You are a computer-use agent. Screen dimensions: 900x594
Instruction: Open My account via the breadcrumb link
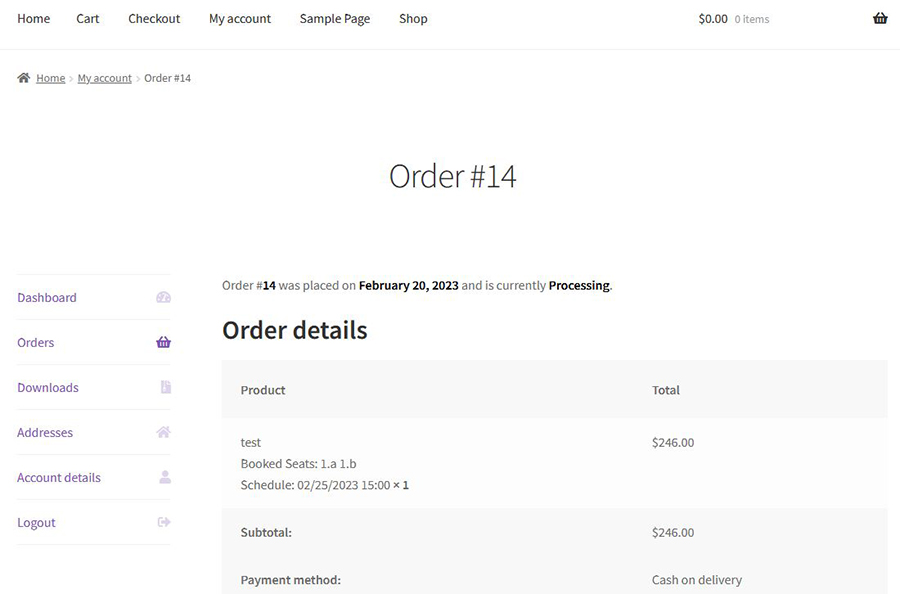pos(104,77)
